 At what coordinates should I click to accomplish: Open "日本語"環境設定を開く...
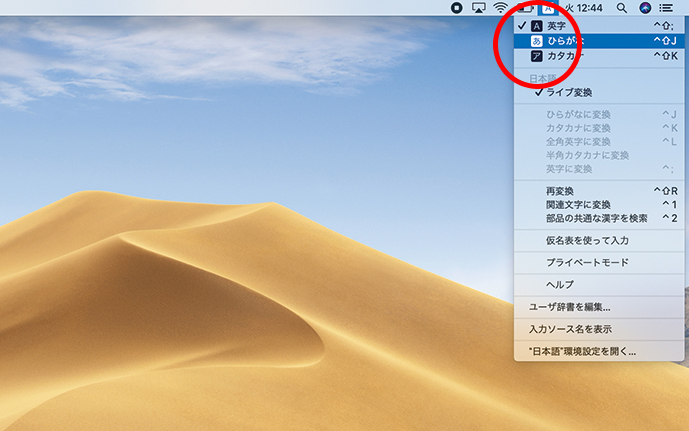point(581,351)
